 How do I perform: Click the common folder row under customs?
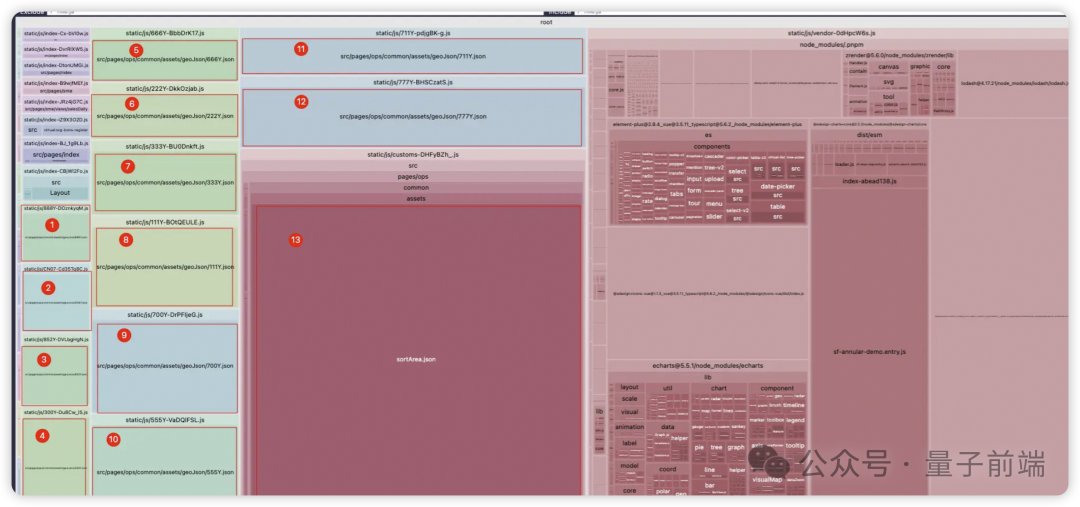[x=415, y=187]
